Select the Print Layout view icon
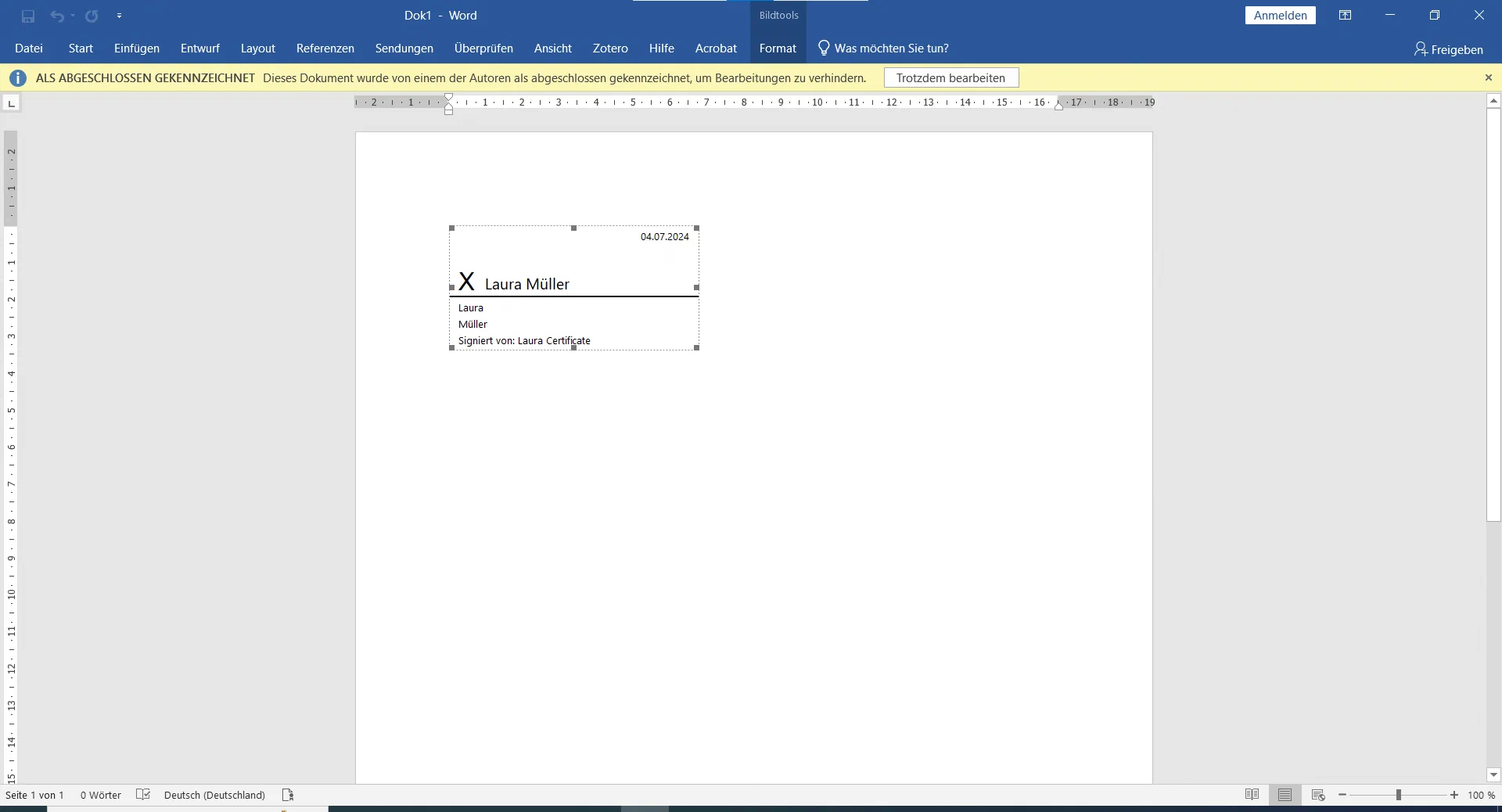Viewport: 1502px width, 812px height. (1285, 795)
